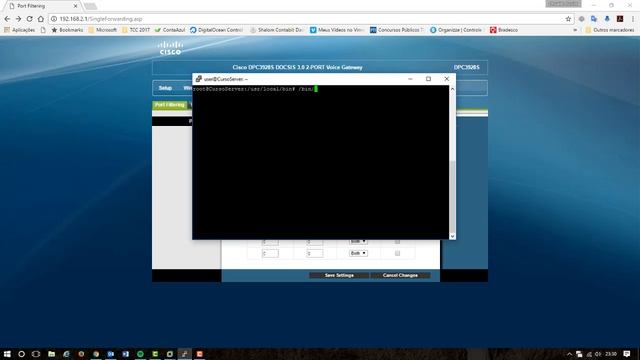Open the partially hidden Both dropdown
This screenshot has height=360, width=640.
click(358, 242)
